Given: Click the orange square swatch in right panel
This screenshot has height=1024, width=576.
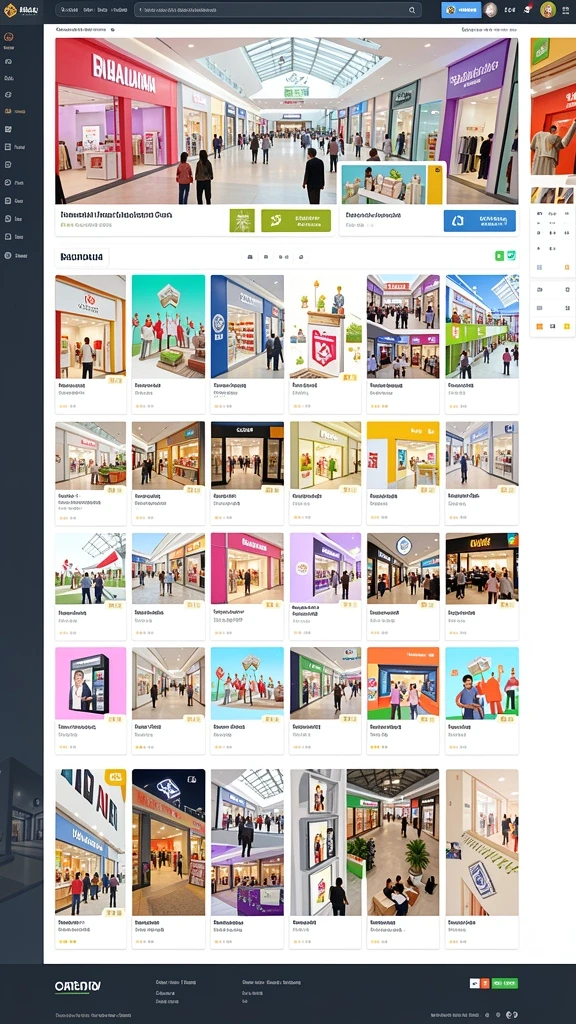Looking at the screenshot, I should tap(539, 326).
